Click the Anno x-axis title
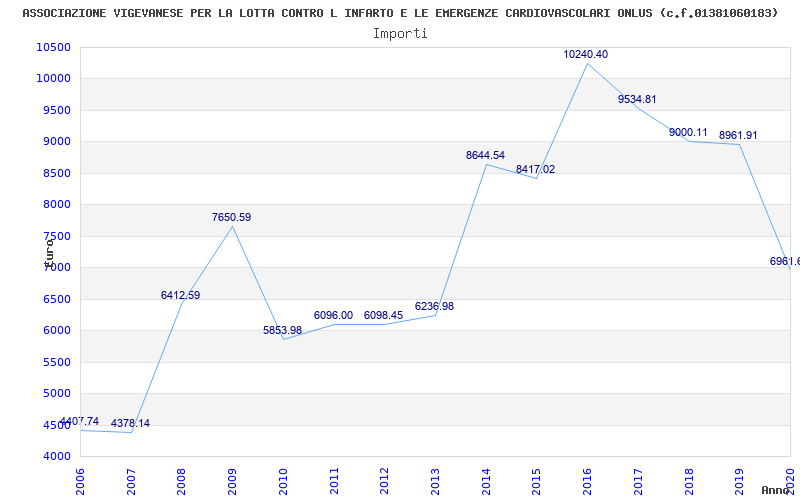The width and height of the screenshot is (800, 500). [x=776, y=490]
